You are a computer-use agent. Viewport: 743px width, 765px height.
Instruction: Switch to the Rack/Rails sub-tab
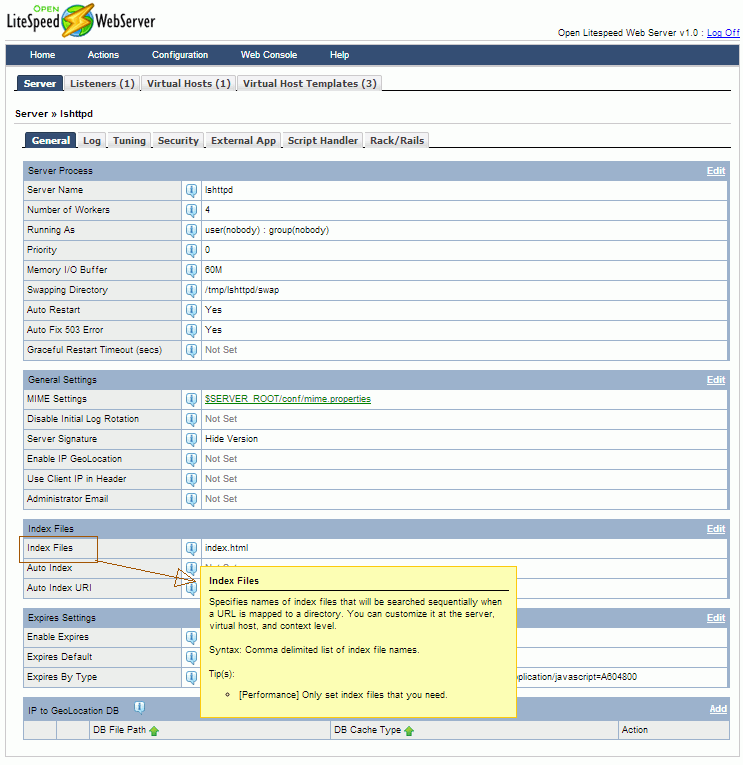397,141
